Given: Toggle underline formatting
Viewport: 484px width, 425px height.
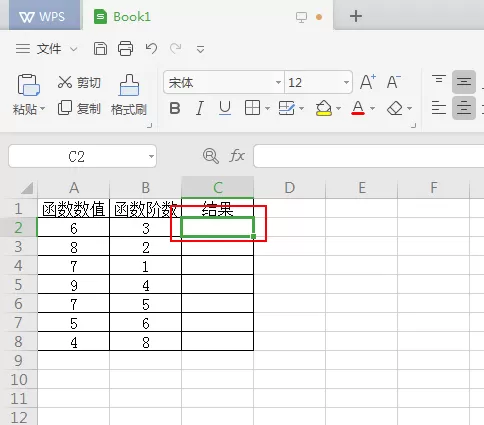Looking at the screenshot, I should [225, 108].
